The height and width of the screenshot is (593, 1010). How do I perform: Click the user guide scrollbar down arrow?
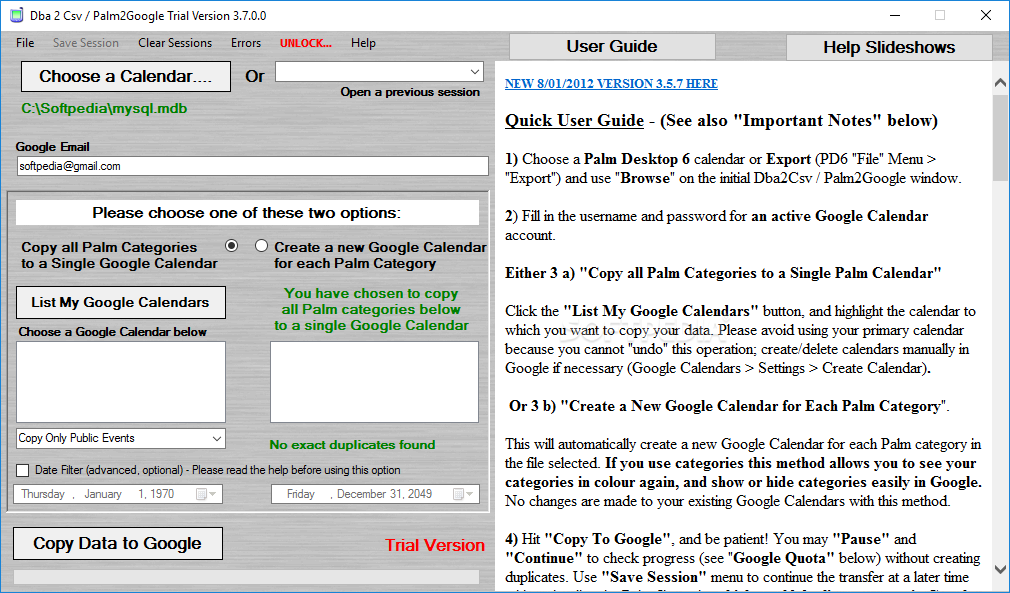click(x=1000, y=570)
